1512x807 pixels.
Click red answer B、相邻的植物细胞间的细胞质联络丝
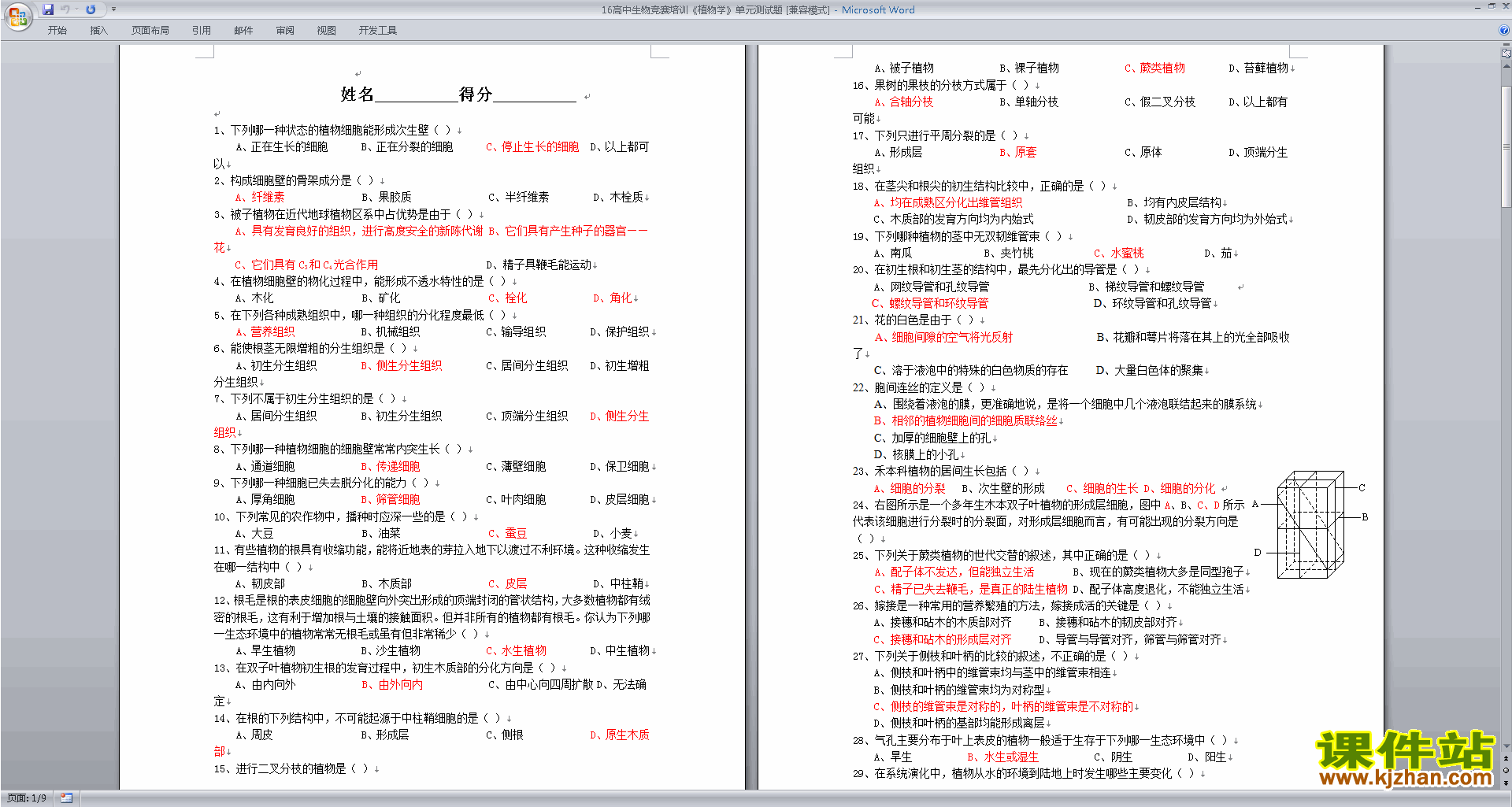coord(965,421)
